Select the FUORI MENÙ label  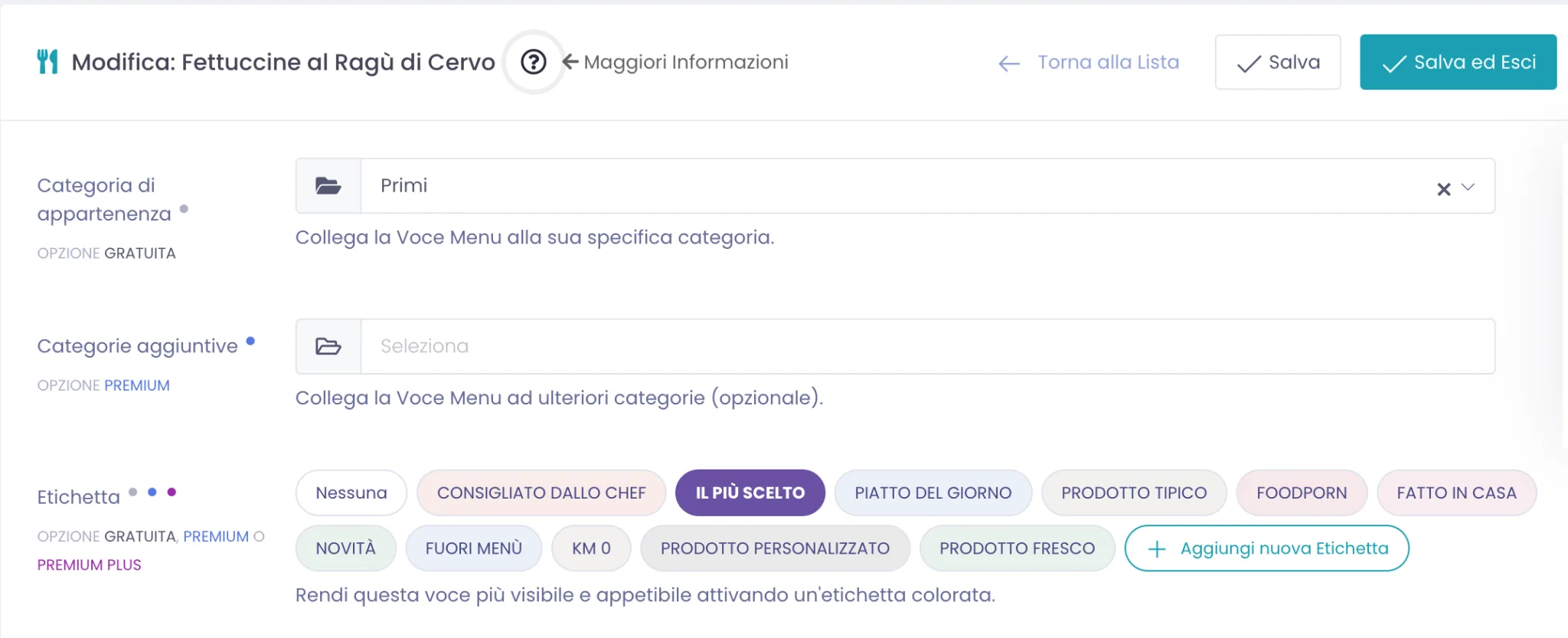474,548
